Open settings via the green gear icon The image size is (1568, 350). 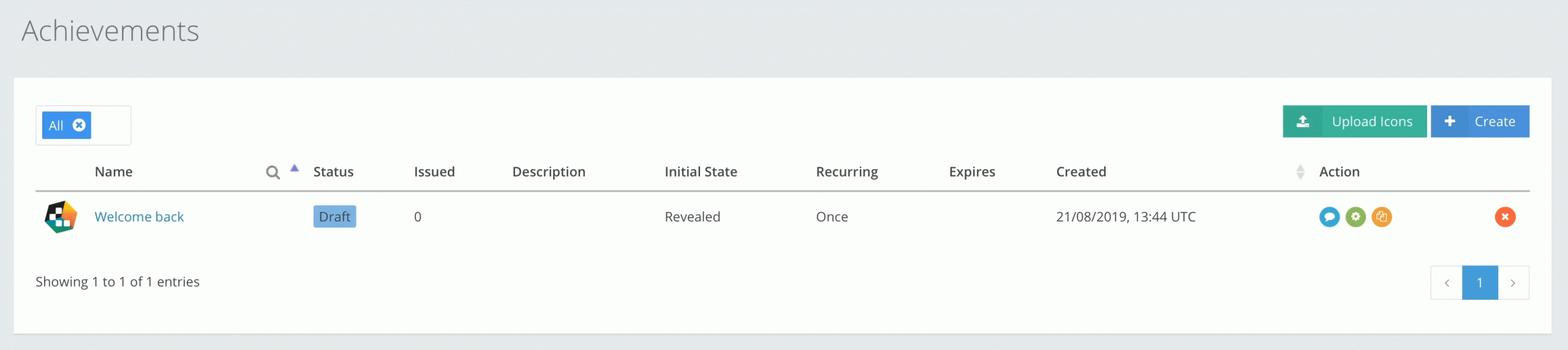pyautogui.click(x=1355, y=217)
